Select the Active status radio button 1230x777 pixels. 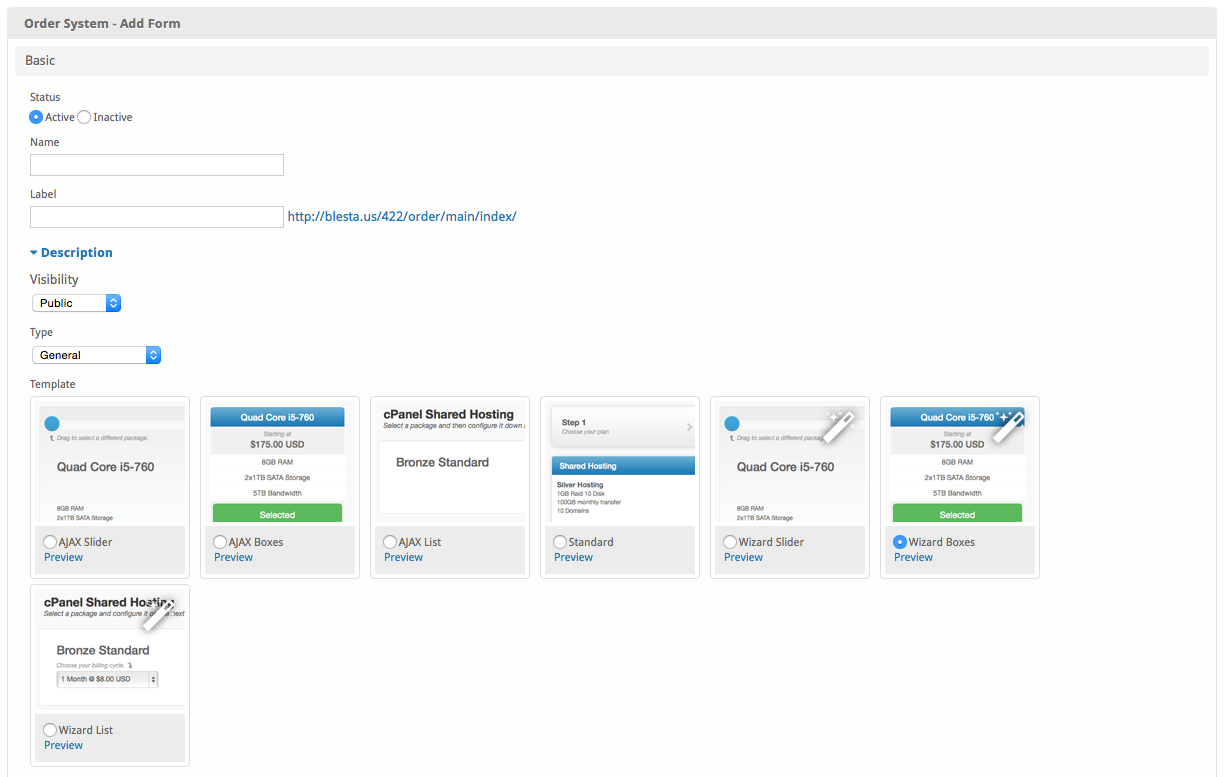coord(36,117)
